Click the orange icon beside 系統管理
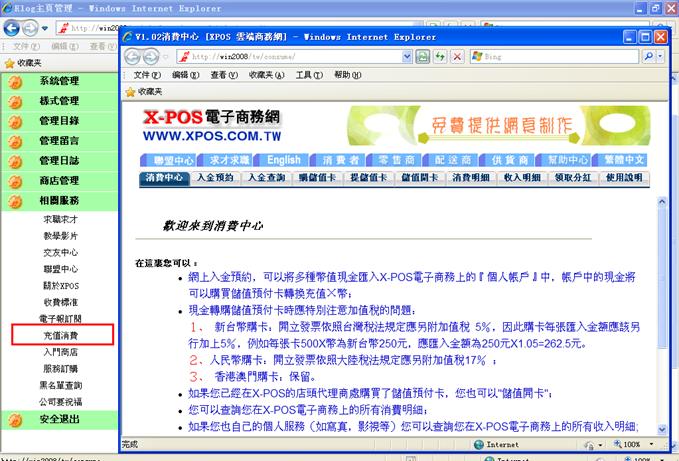The image size is (679, 461). [15, 81]
